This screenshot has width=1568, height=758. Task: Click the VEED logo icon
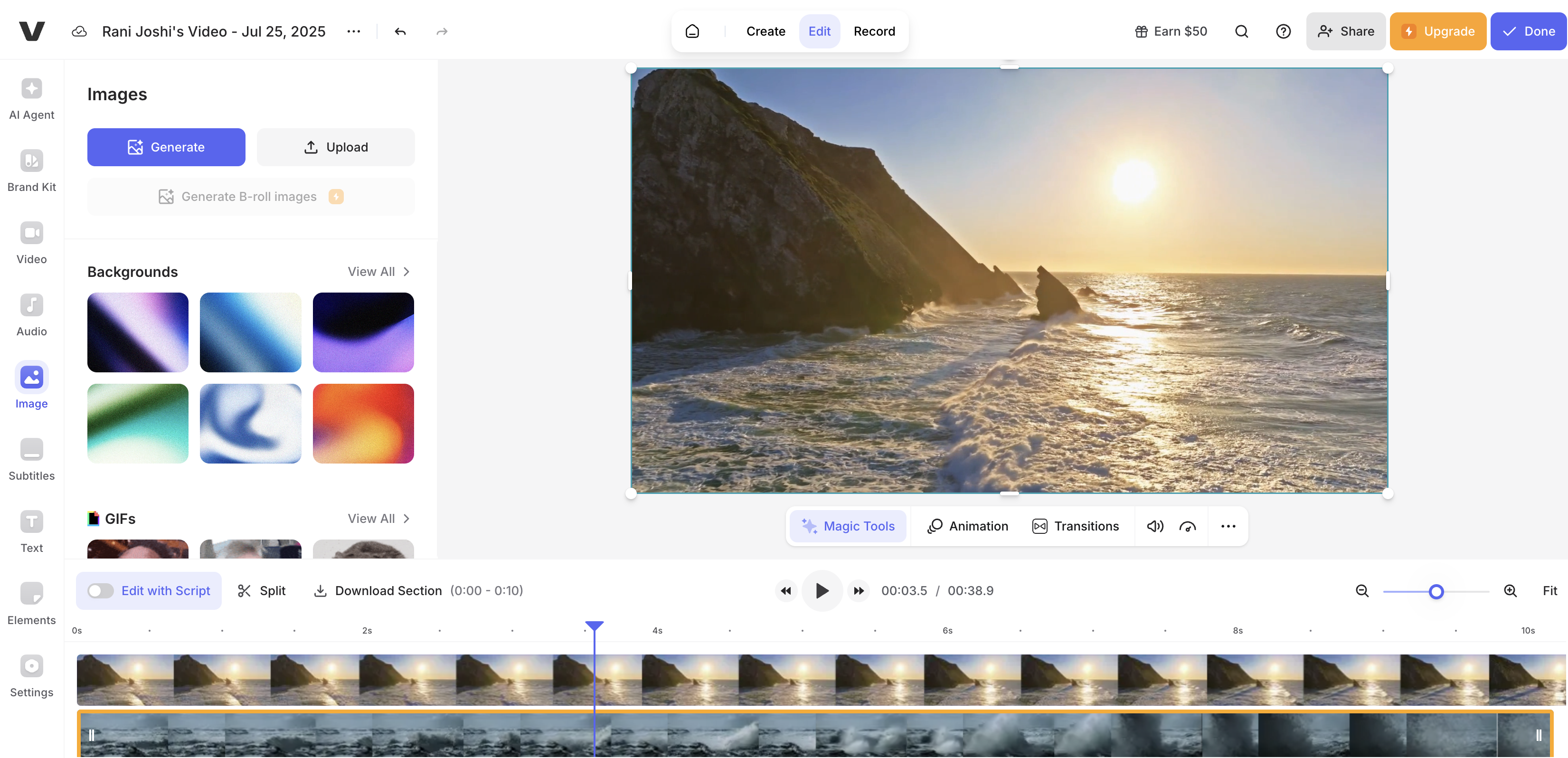click(32, 31)
